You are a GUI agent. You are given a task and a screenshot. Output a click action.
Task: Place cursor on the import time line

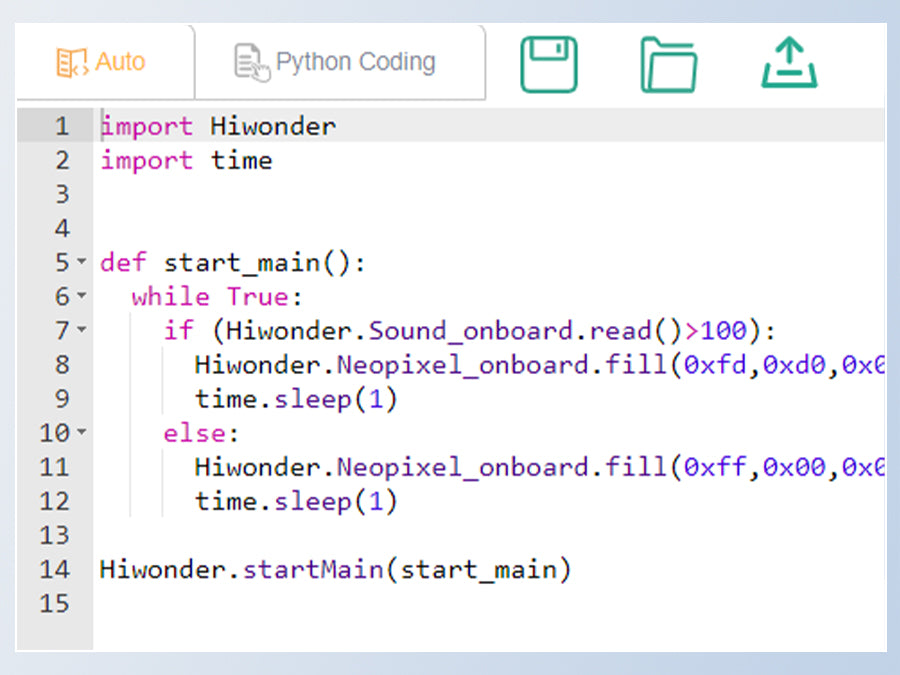tap(186, 161)
